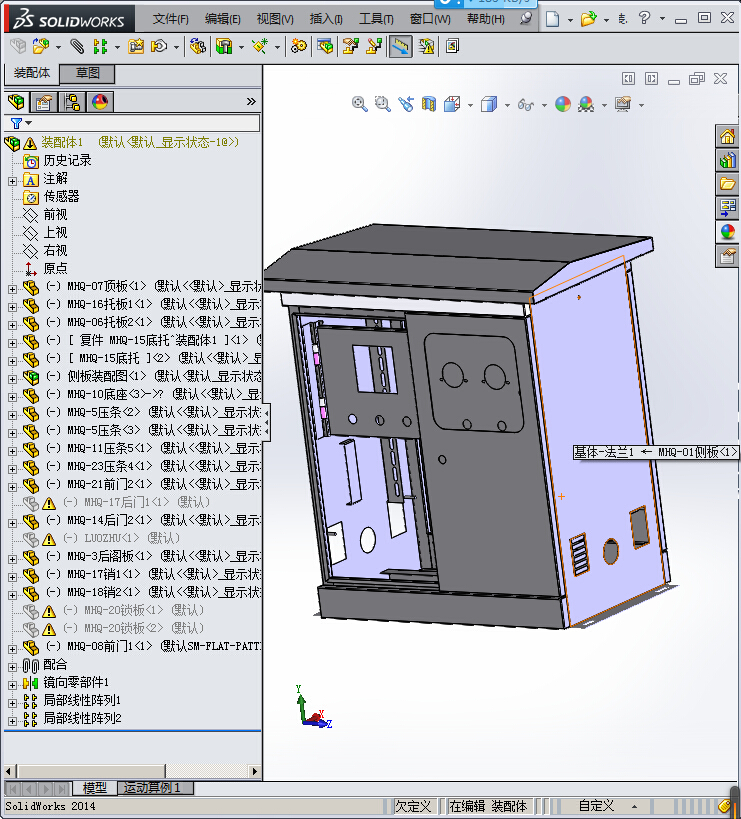Viewport: 741px width, 819px height.
Task: Open the PropertyManager tab icon
Action: (x=44, y=101)
